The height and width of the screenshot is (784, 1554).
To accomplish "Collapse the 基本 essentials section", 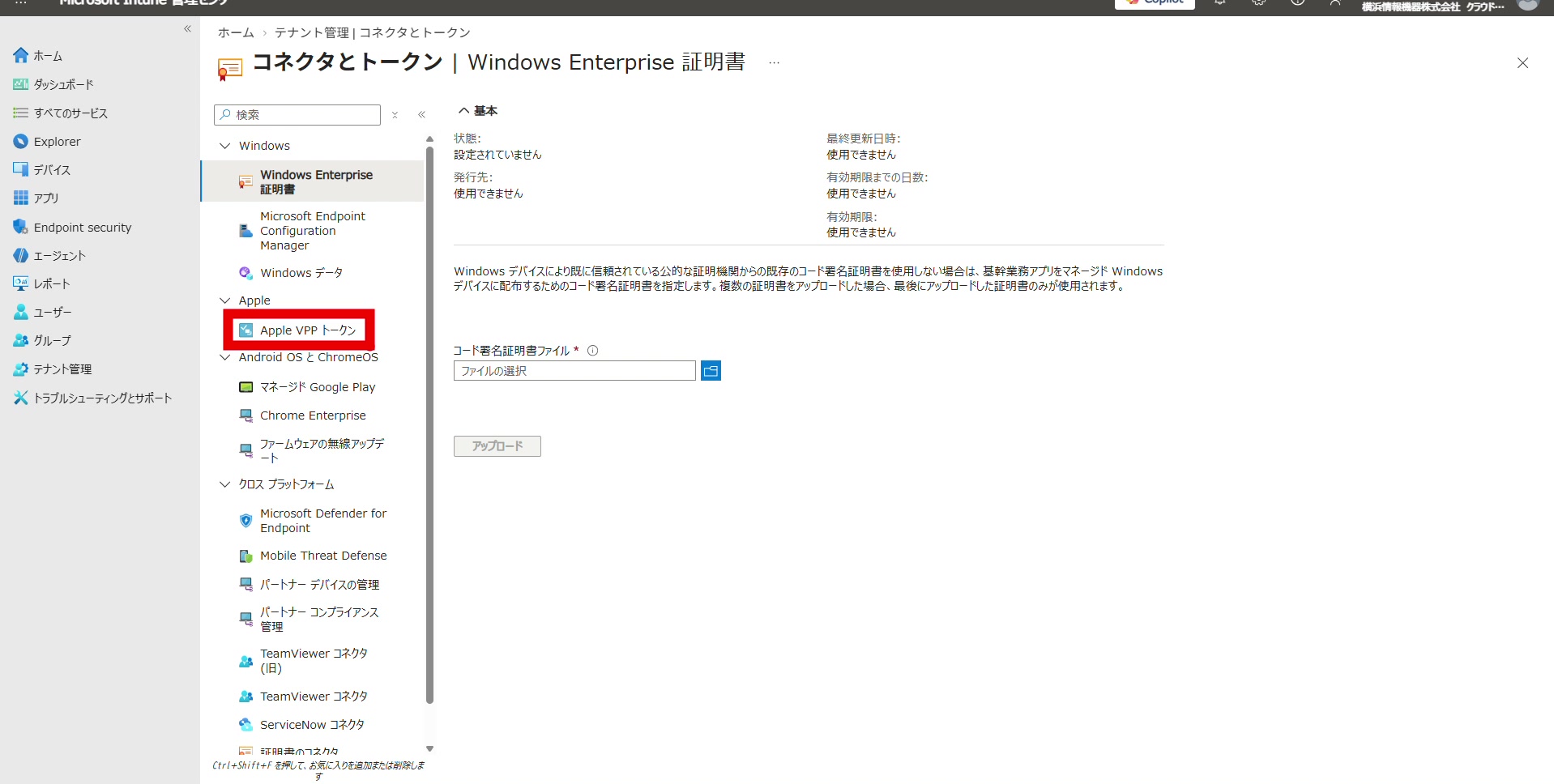I will click(x=464, y=110).
